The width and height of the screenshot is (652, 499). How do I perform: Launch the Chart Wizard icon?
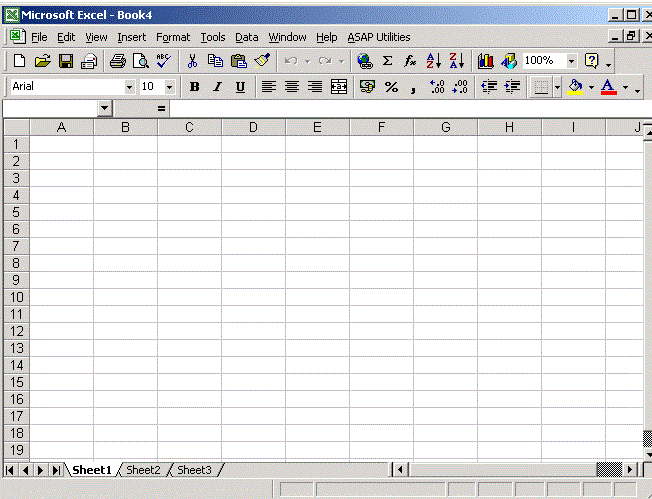pos(485,61)
